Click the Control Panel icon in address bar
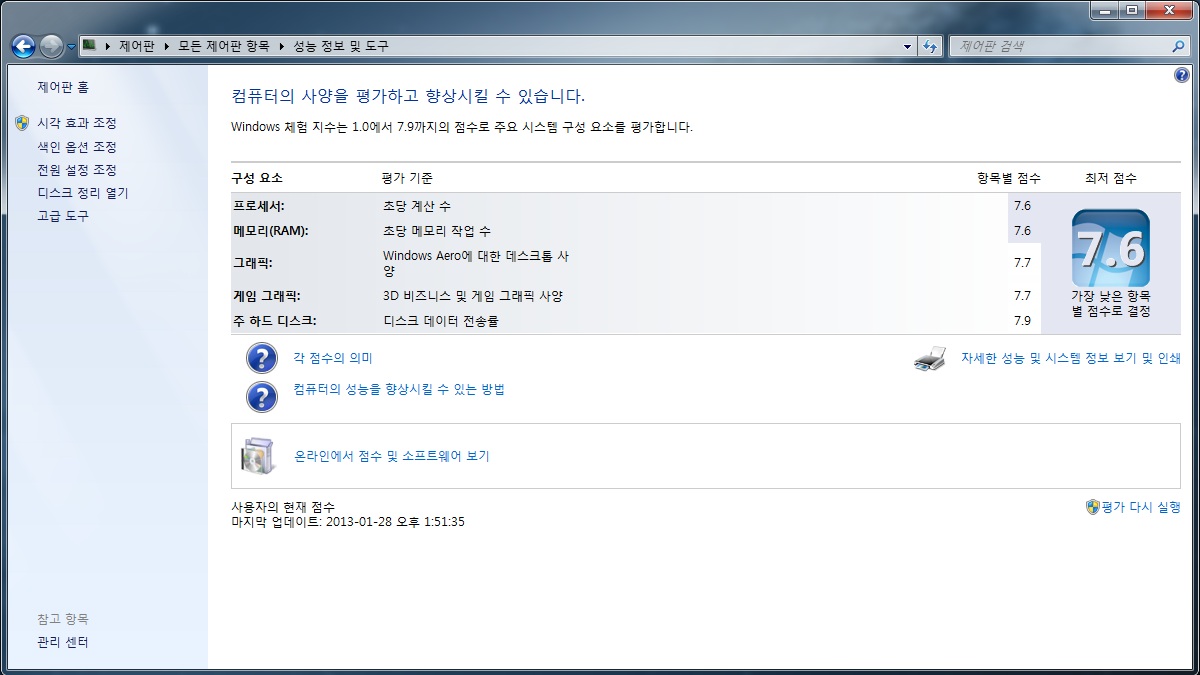The width and height of the screenshot is (1200, 675). pyautogui.click(x=89, y=45)
